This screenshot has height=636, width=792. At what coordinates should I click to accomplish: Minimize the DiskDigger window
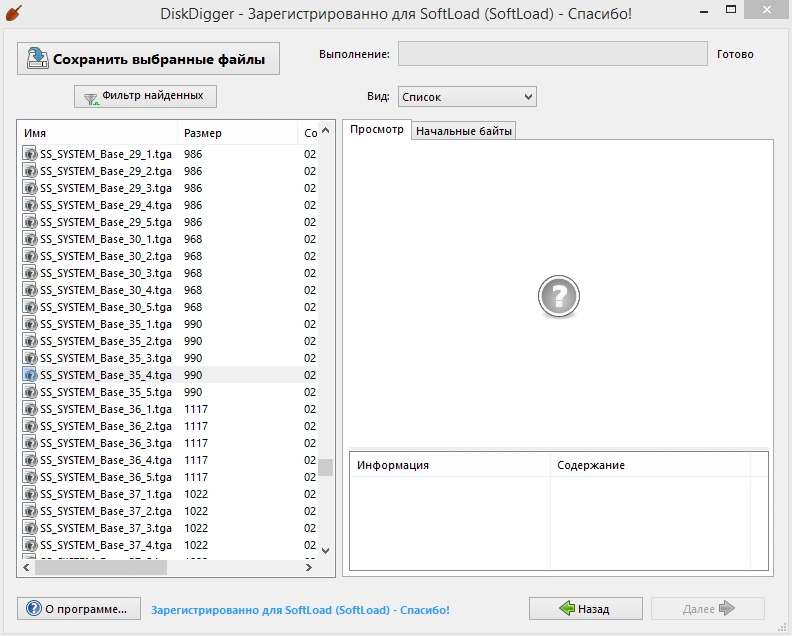704,10
